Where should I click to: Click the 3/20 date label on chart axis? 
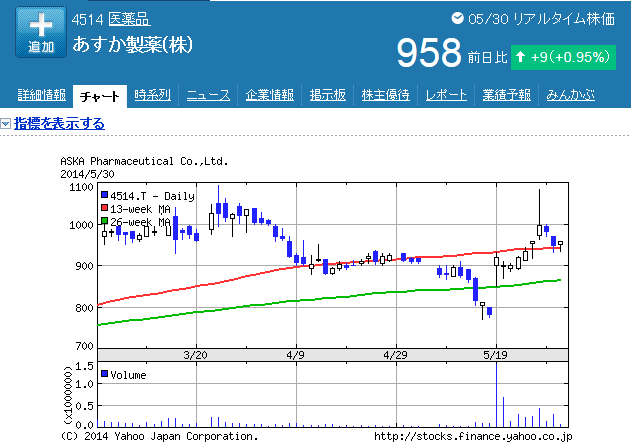tap(195, 355)
